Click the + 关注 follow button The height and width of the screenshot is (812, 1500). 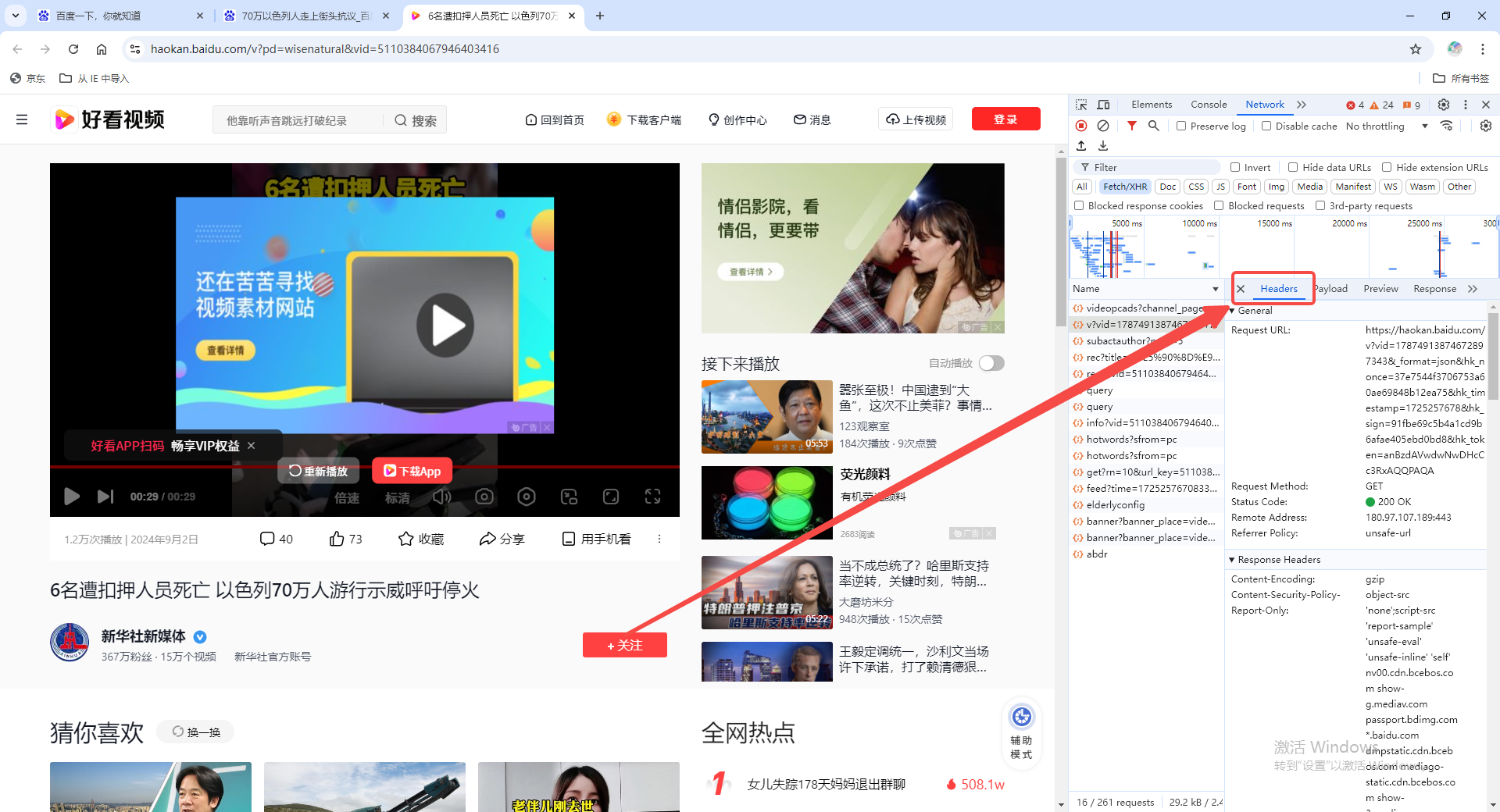(624, 645)
